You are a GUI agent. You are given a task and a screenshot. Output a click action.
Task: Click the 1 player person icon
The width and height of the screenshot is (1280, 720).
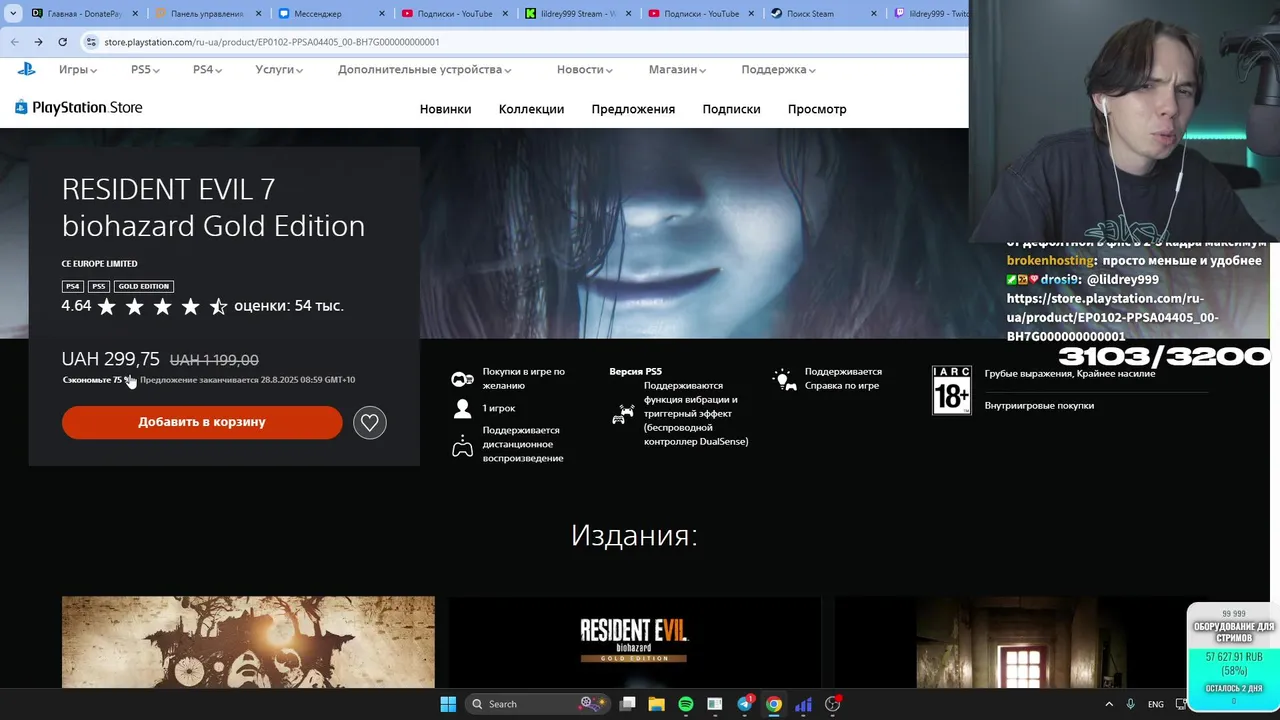(x=462, y=408)
